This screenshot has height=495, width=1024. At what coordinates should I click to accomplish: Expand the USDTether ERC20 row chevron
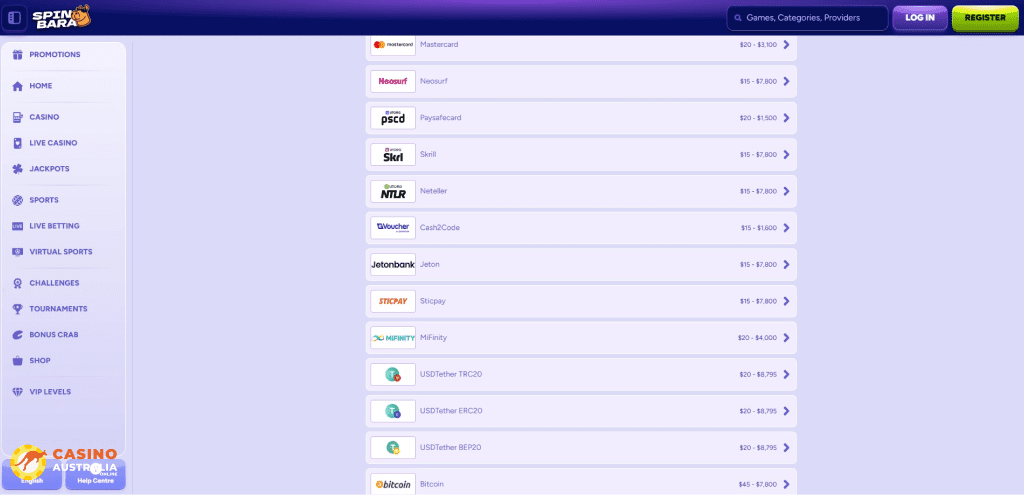click(786, 411)
